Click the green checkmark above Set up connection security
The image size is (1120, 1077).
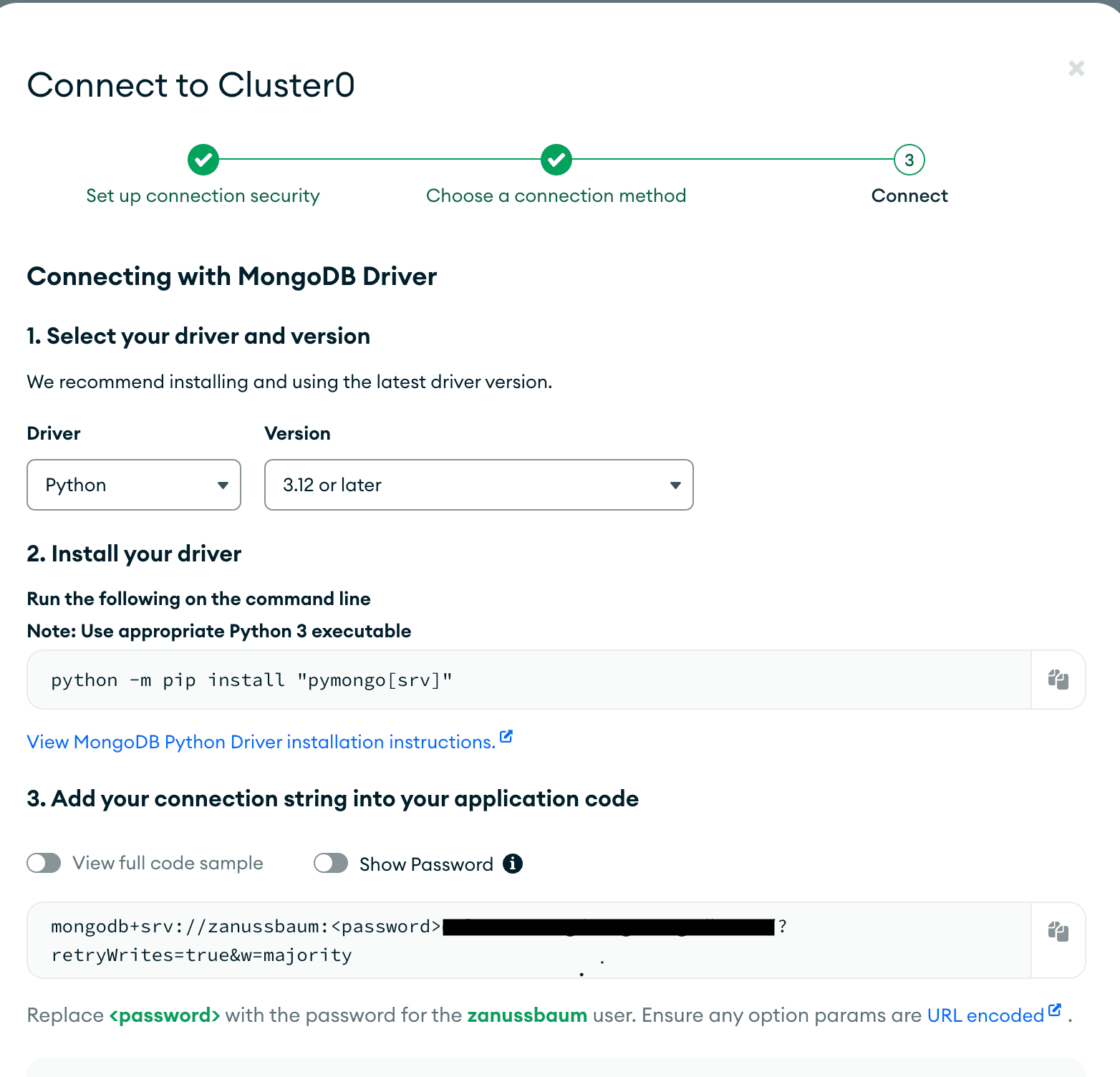(x=203, y=160)
